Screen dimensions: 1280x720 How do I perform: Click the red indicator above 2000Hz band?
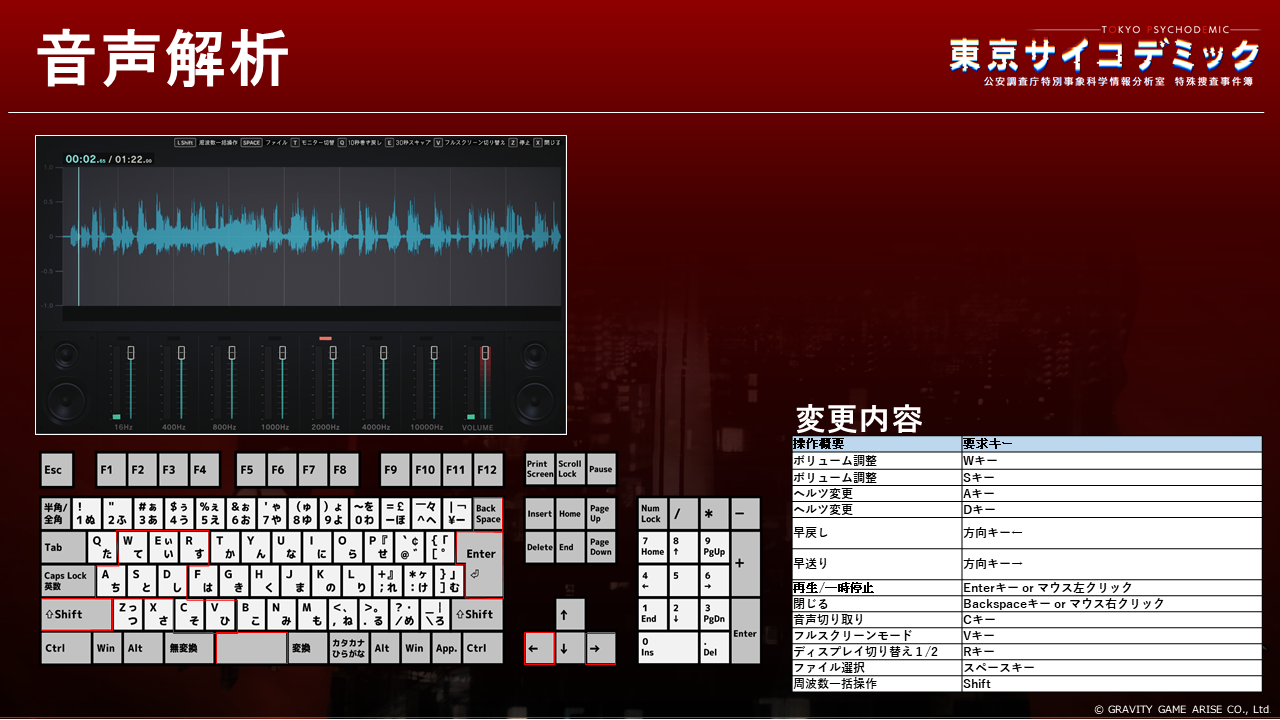325,339
